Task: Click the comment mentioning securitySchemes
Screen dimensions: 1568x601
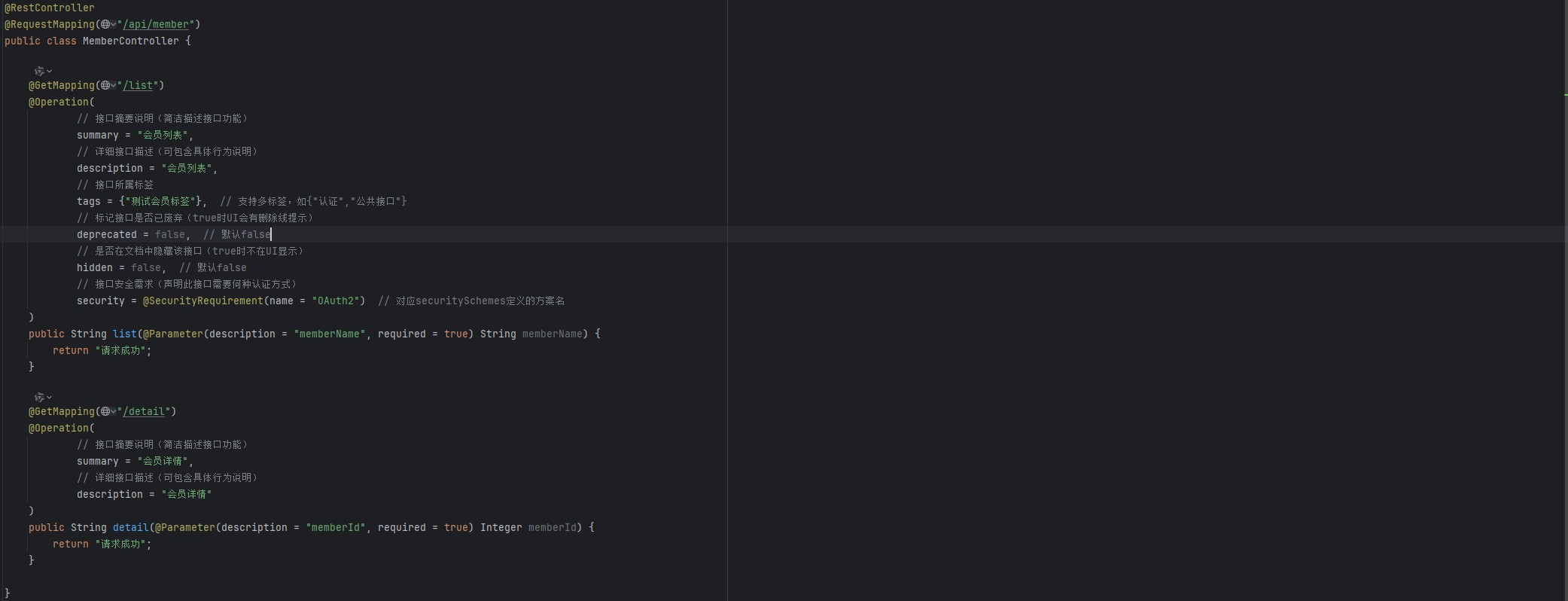Action: (471, 300)
